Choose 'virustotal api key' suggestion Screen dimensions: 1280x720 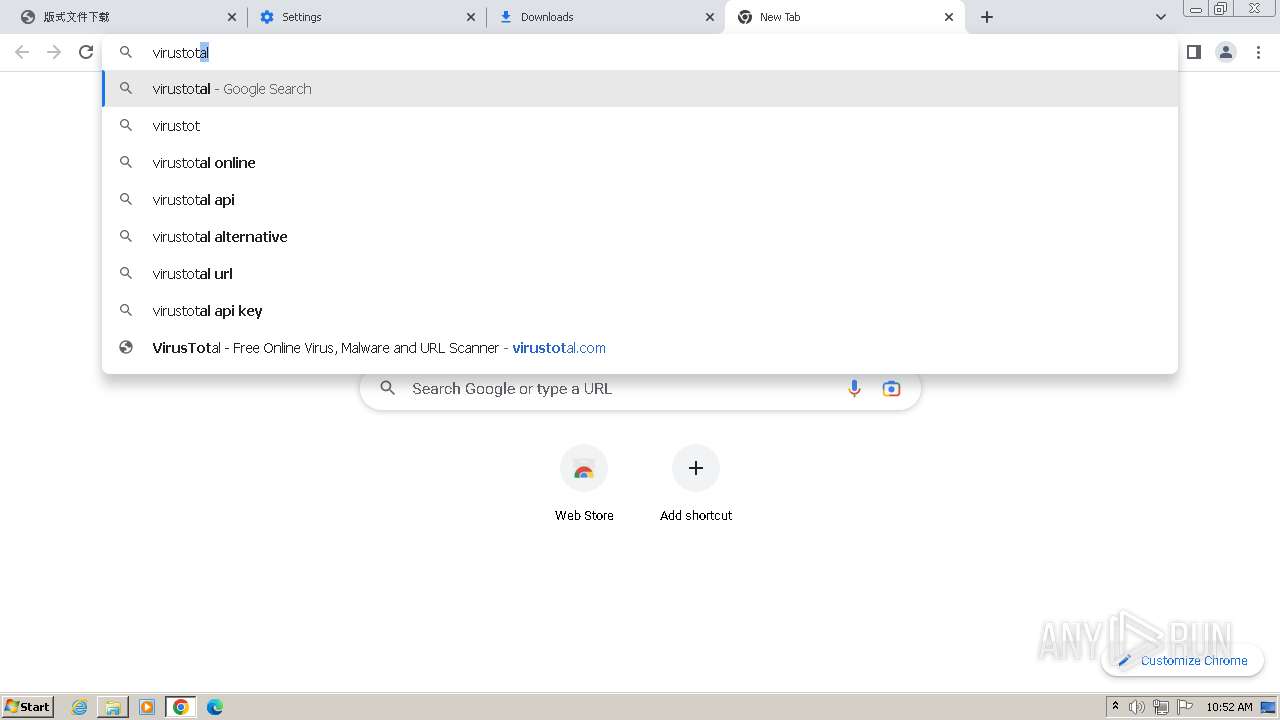click(640, 311)
